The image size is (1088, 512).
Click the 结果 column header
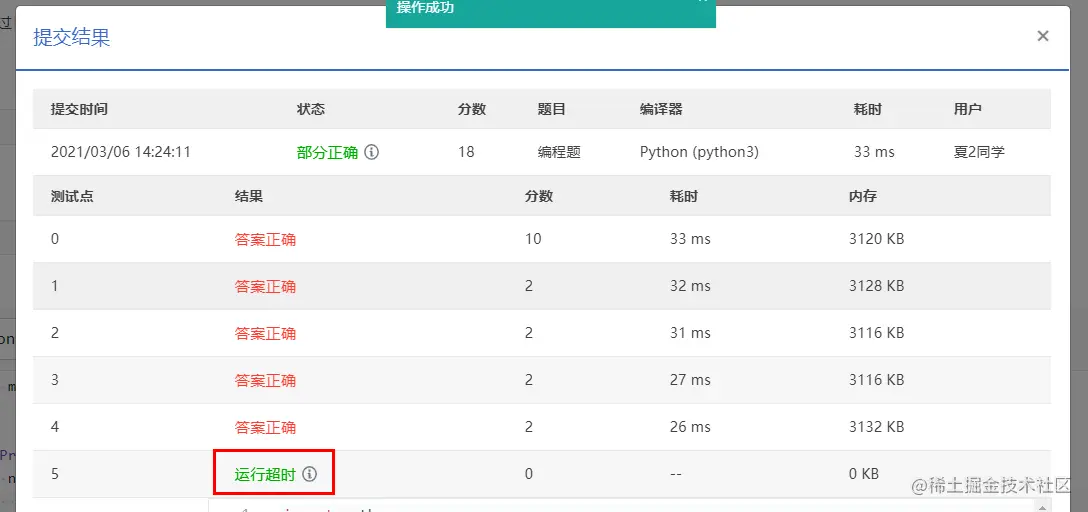point(249,196)
